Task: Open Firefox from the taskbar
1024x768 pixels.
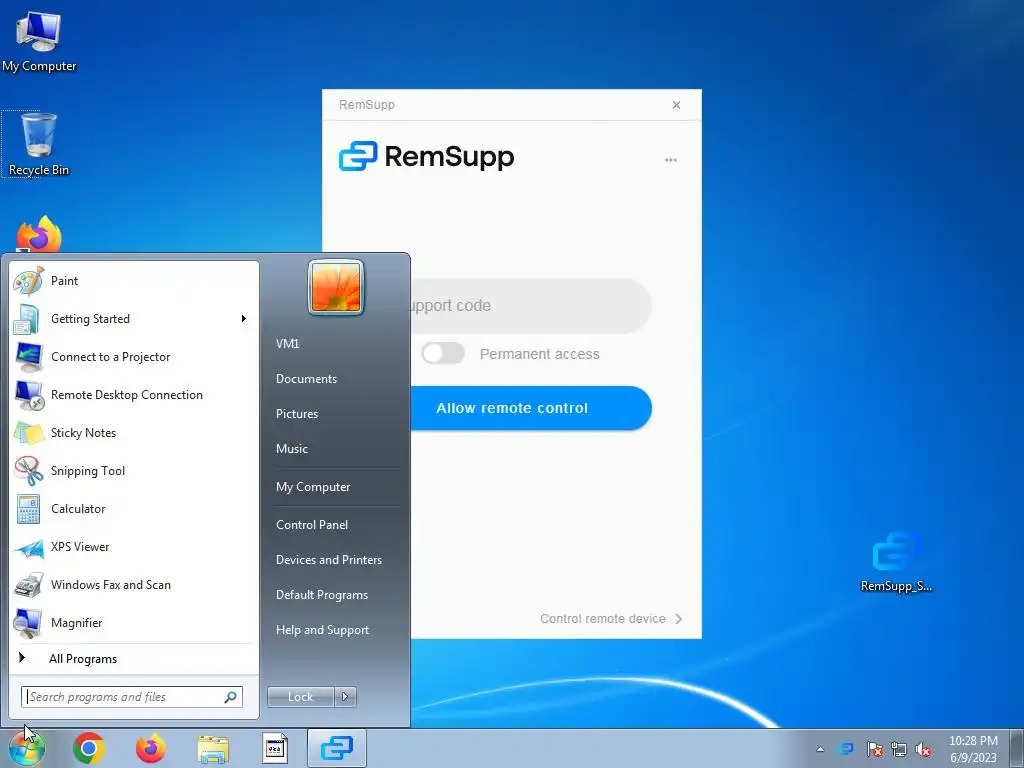Action: 151,748
